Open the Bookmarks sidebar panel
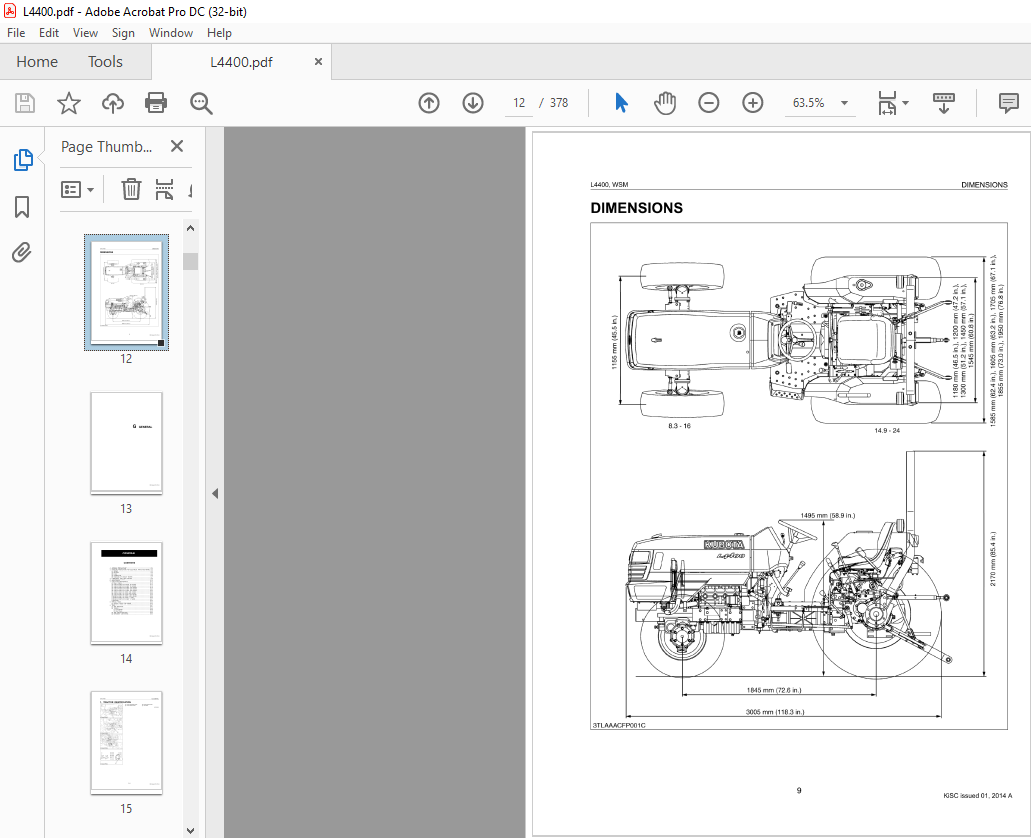This screenshot has width=1031, height=838. [x=22, y=207]
